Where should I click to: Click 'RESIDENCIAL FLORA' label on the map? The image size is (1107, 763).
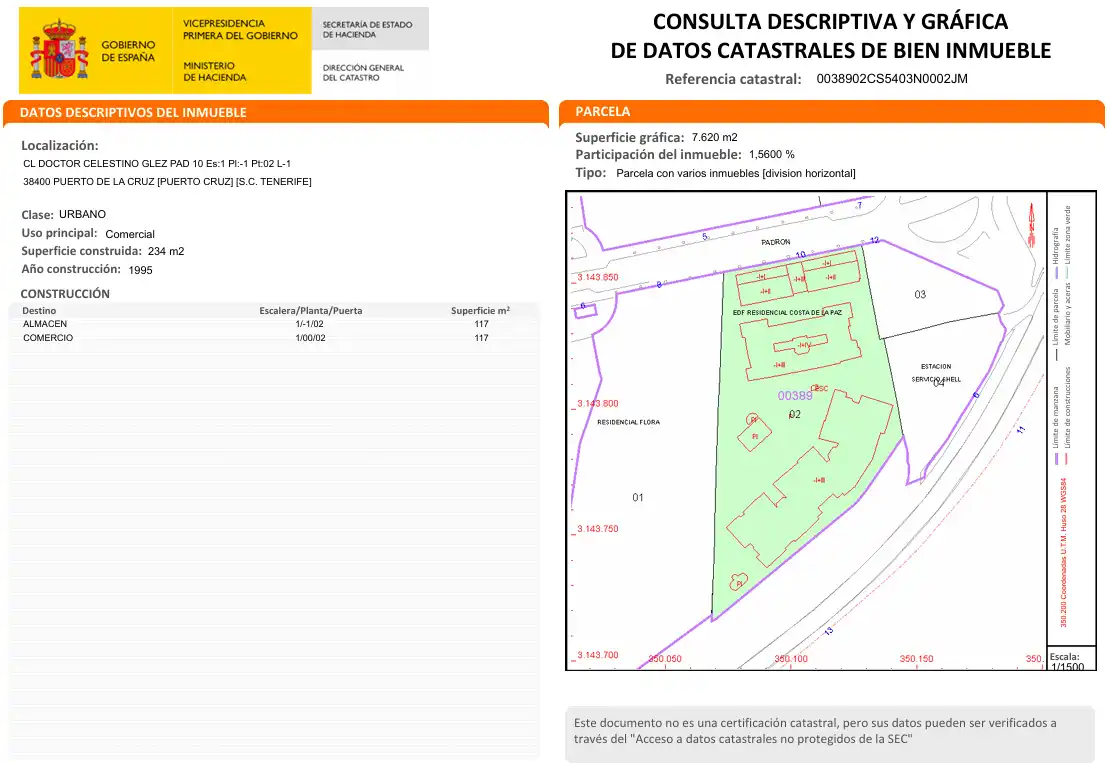click(x=628, y=422)
